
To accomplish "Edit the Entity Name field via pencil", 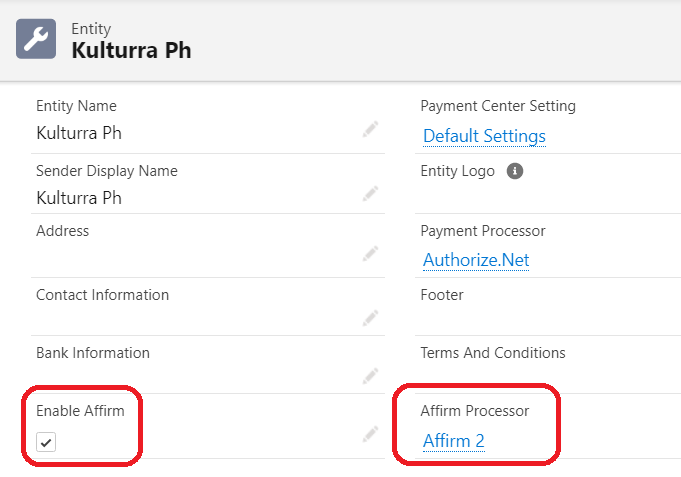I will click(x=371, y=129).
